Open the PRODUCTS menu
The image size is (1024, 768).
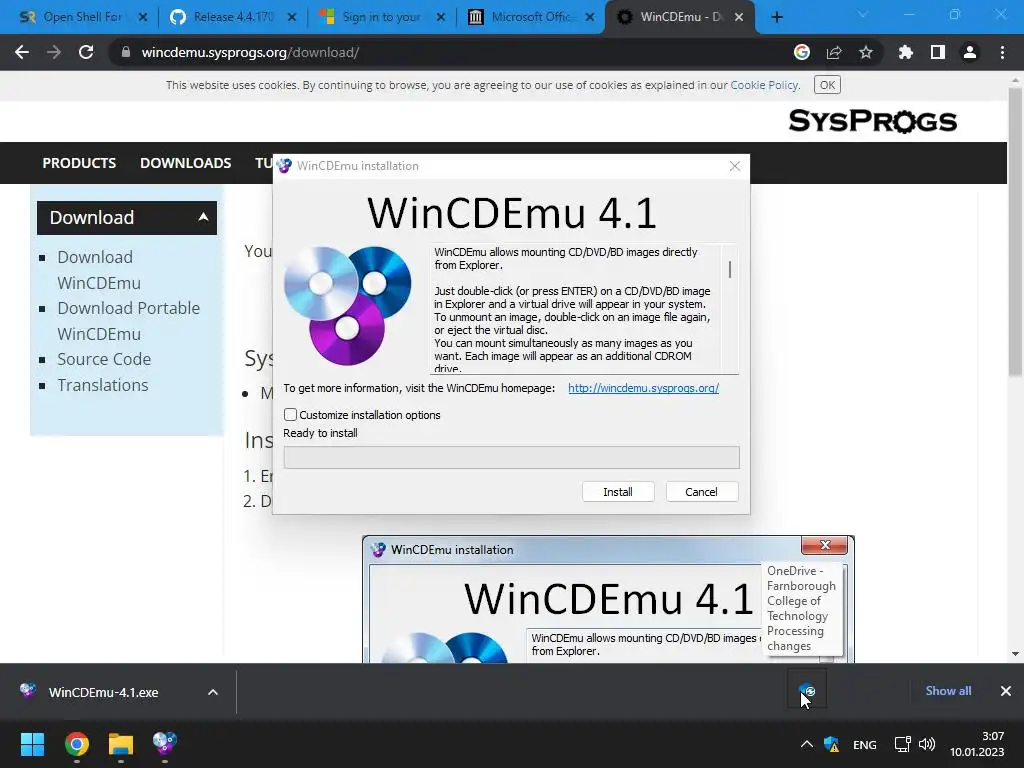(x=79, y=163)
